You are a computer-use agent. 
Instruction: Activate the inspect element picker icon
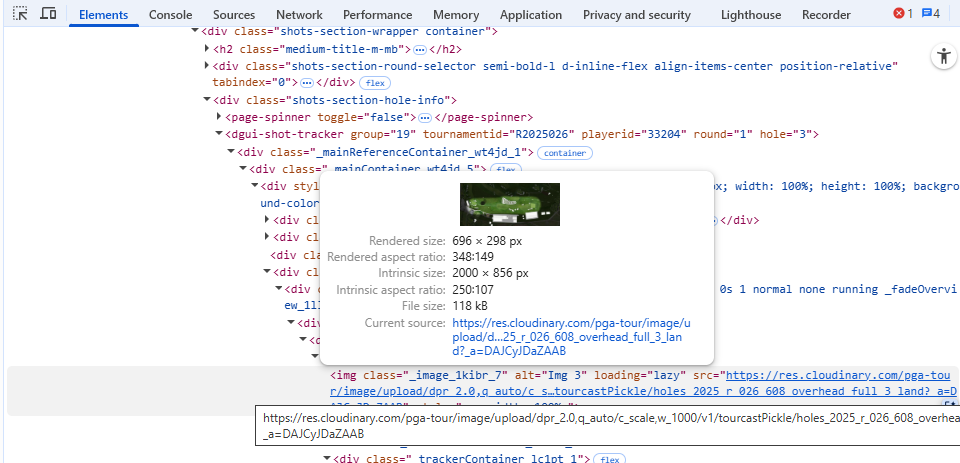(x=21, y=14)
